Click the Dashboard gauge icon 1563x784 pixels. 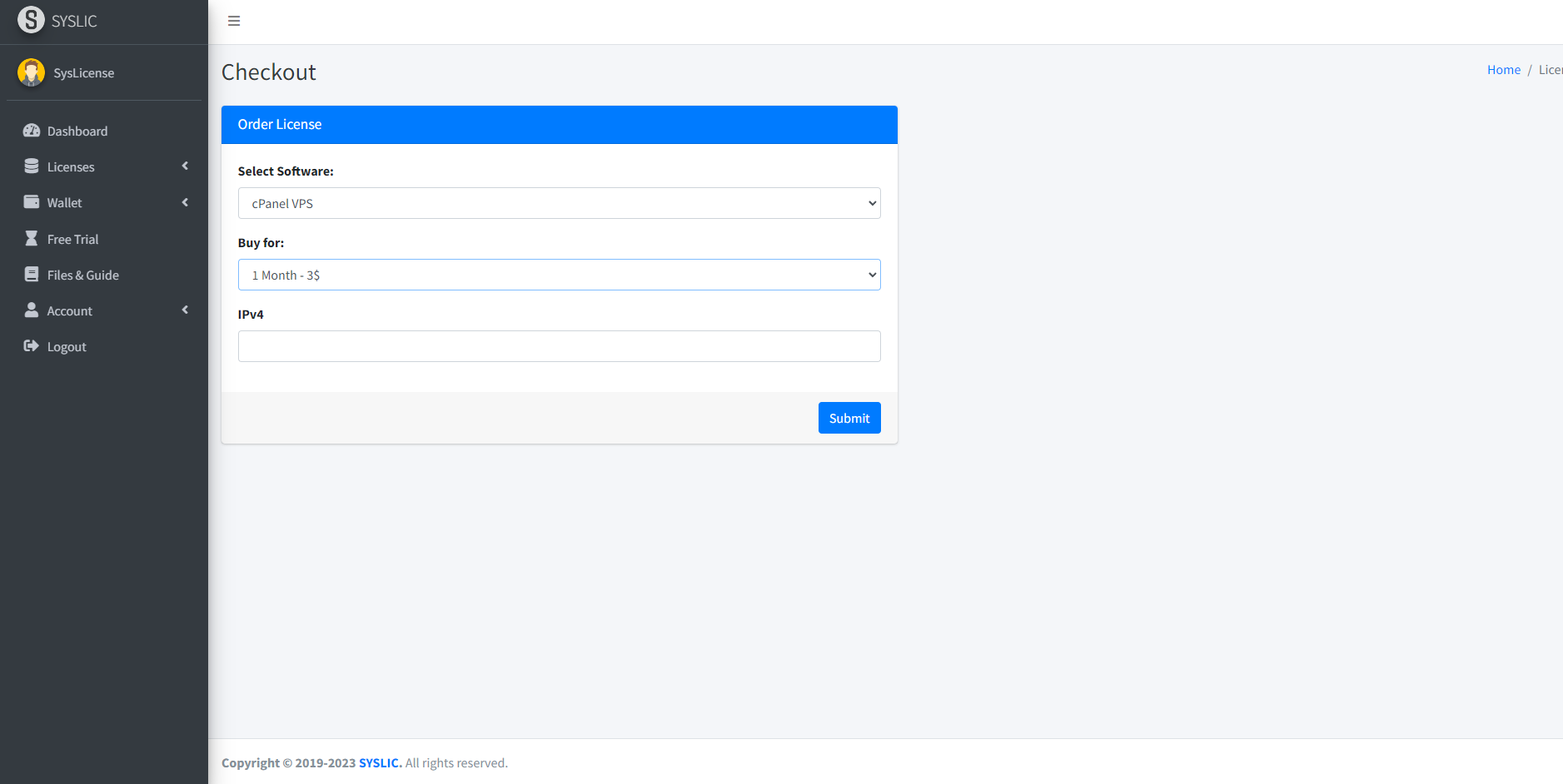[32, 131]
